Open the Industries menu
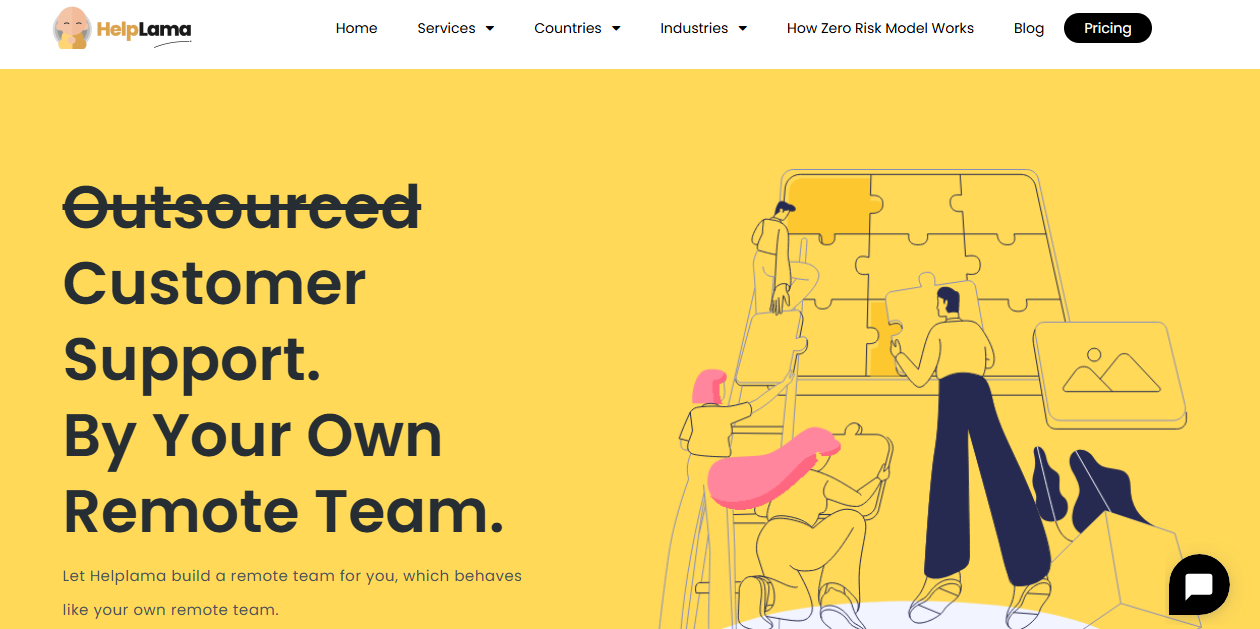The image size is (1260, 629). click(694, 28)
